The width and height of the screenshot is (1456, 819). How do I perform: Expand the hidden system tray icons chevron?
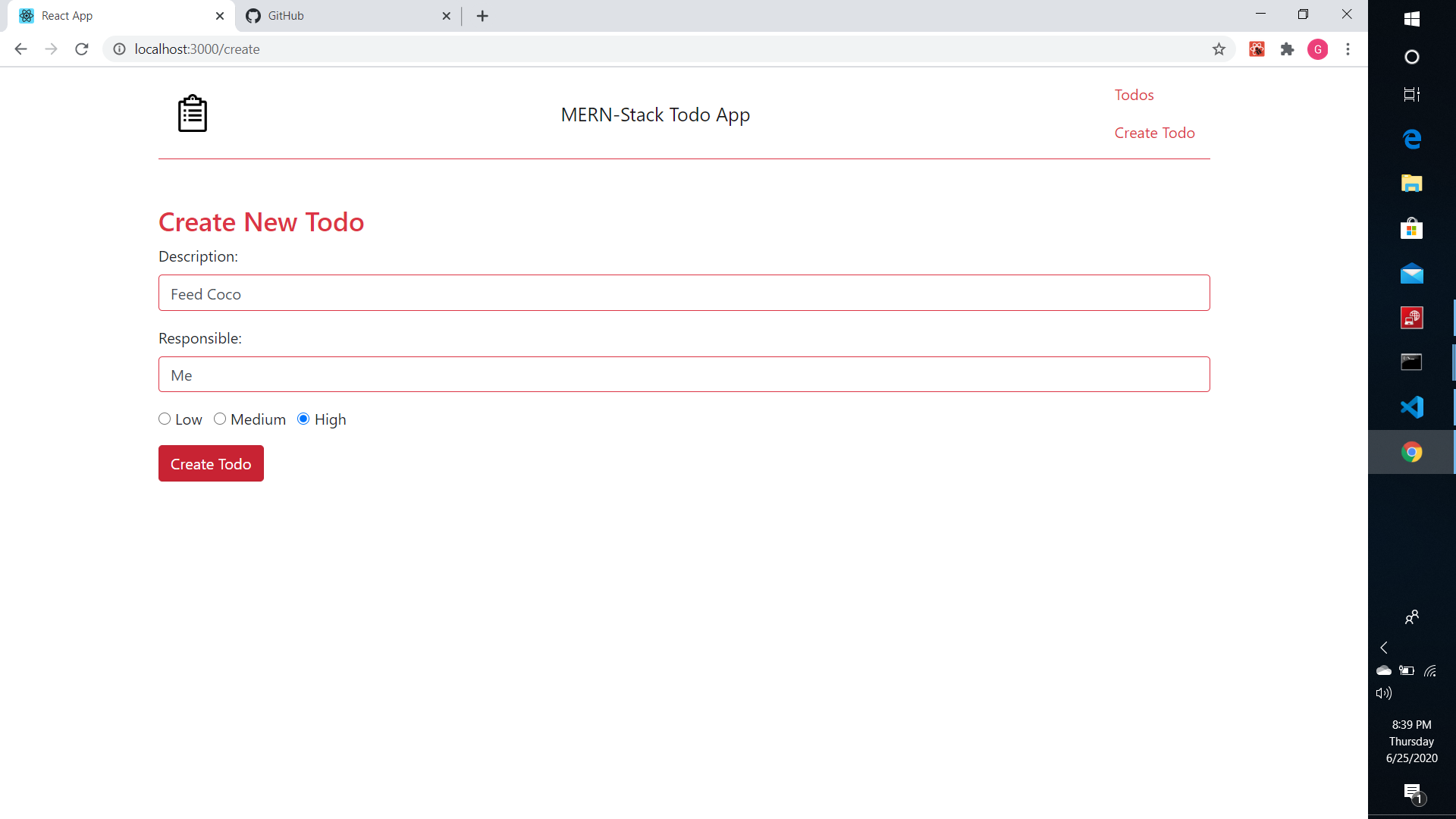click(1384, 648)
